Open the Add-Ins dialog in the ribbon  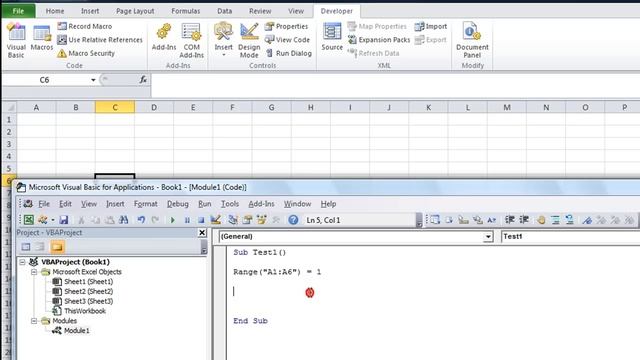tap(164, 38)
